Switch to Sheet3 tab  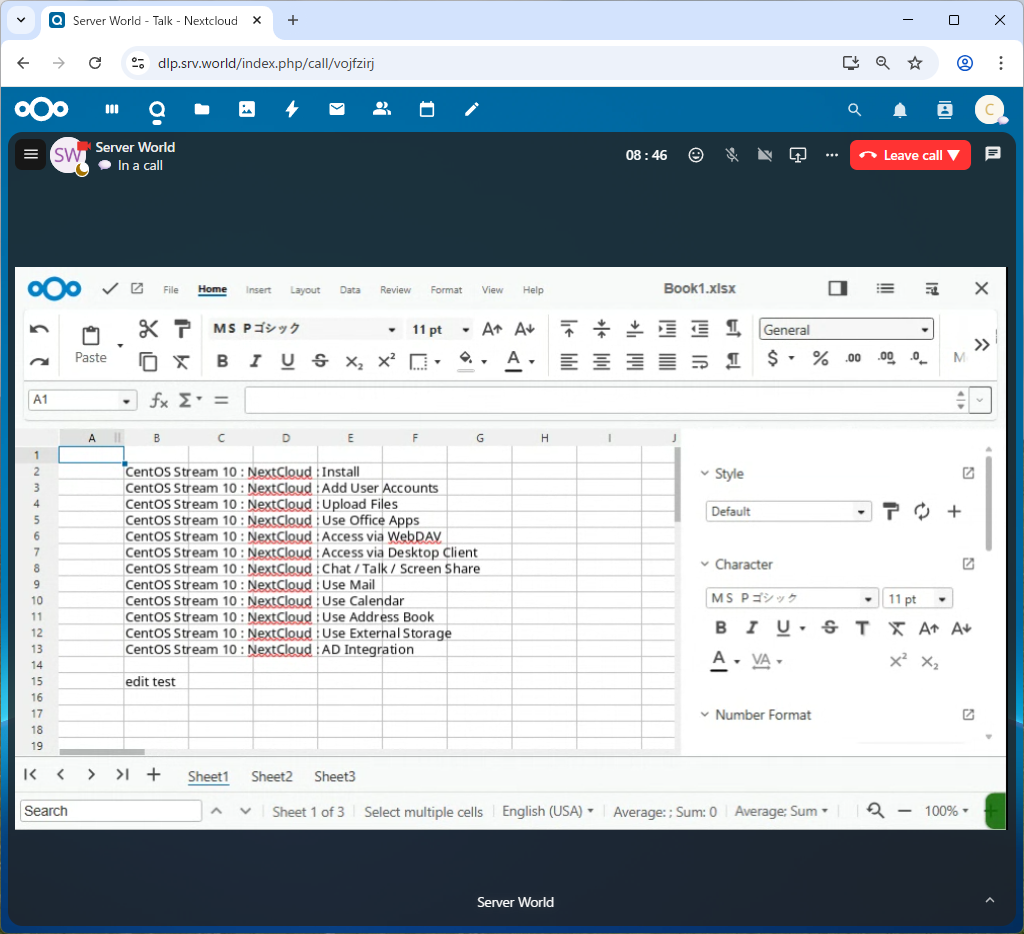335,777
